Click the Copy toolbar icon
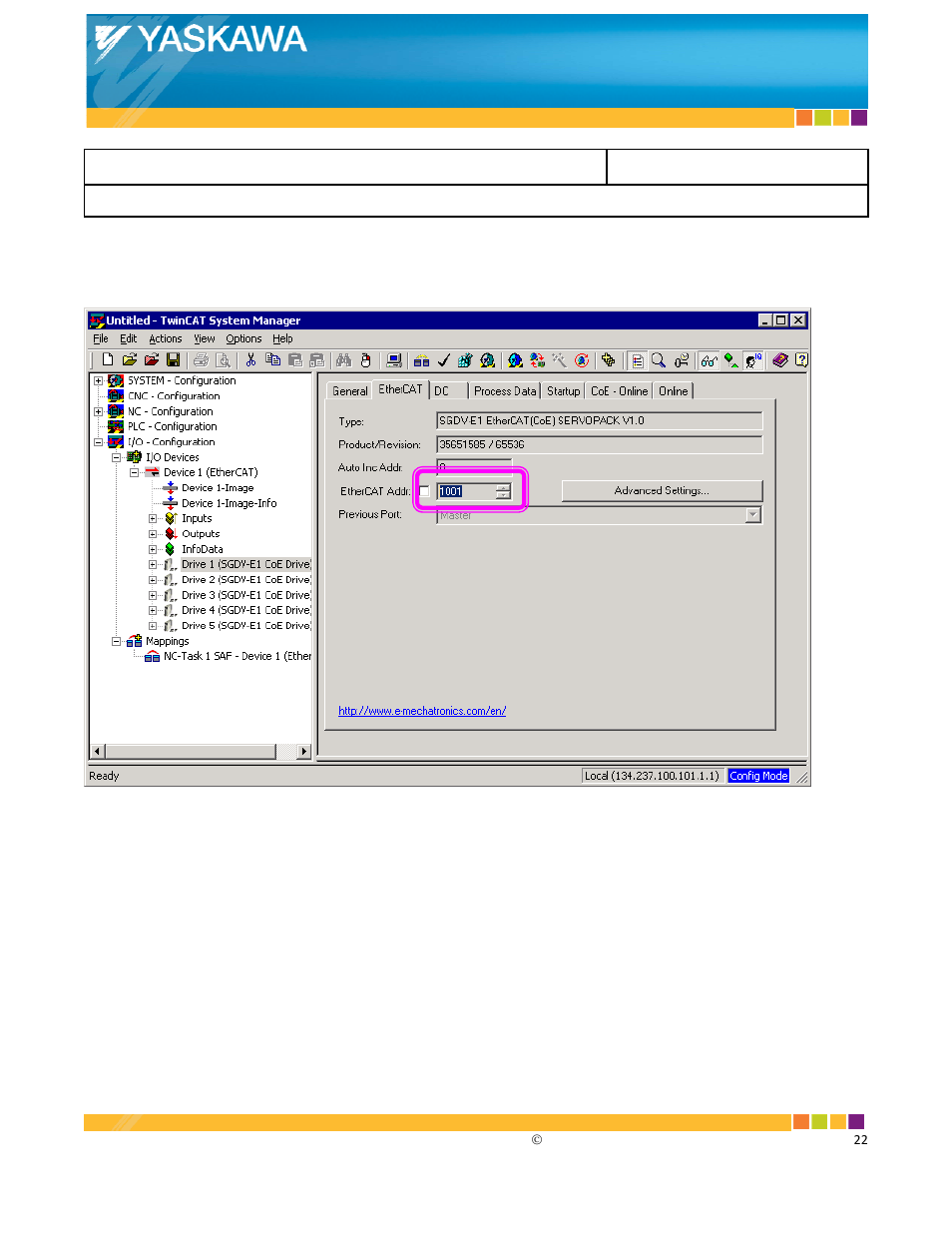 tap(272, 360)
